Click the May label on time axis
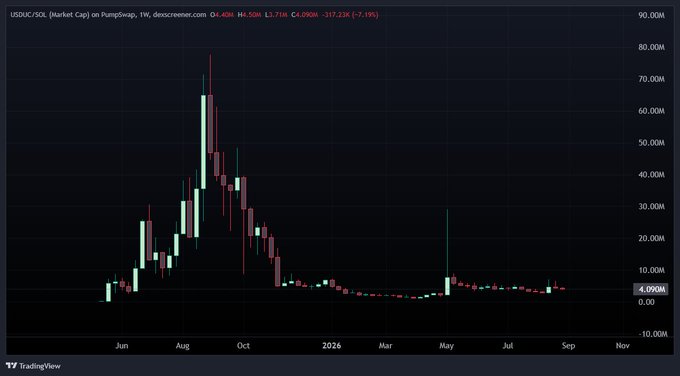680x376 pixels. (x=446, y=346)
